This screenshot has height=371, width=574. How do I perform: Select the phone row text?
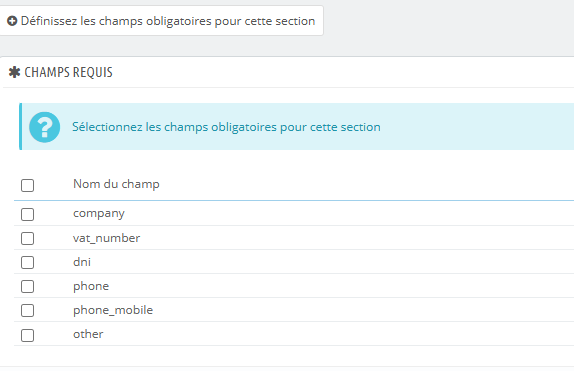coord(91,286)
